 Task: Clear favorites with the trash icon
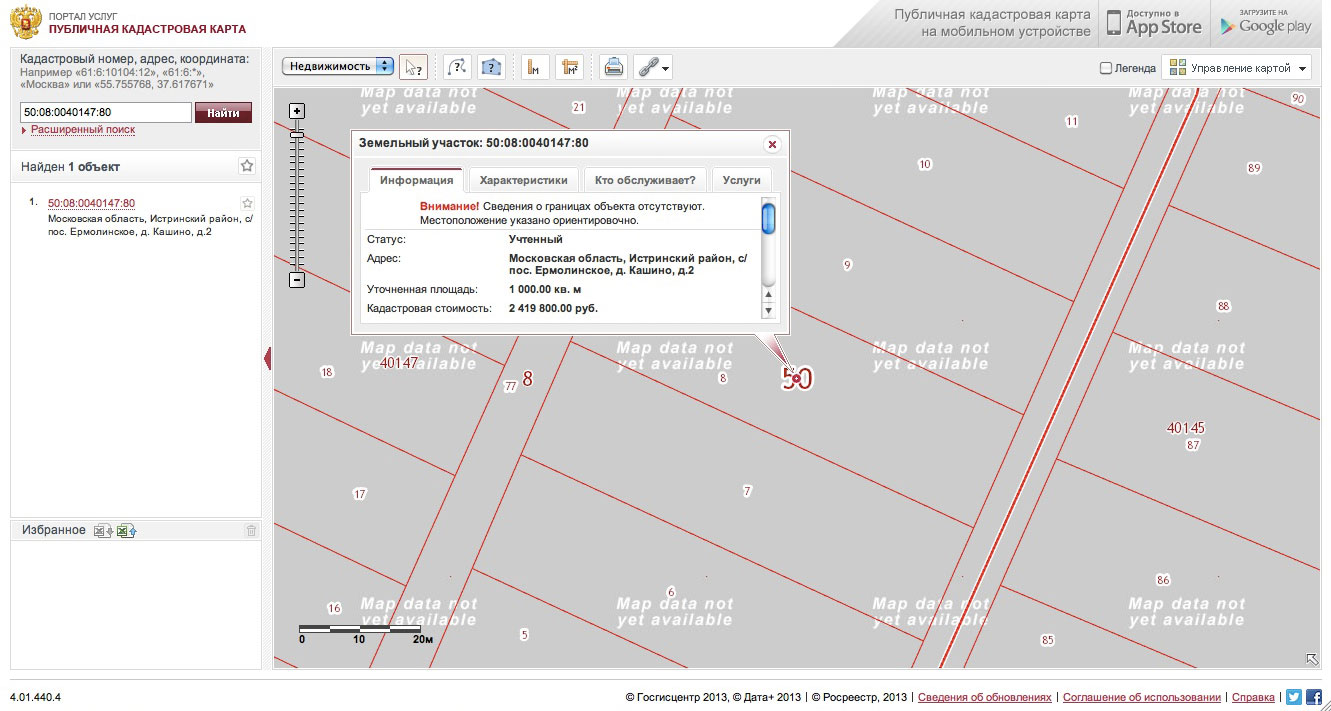pos(251,531)
